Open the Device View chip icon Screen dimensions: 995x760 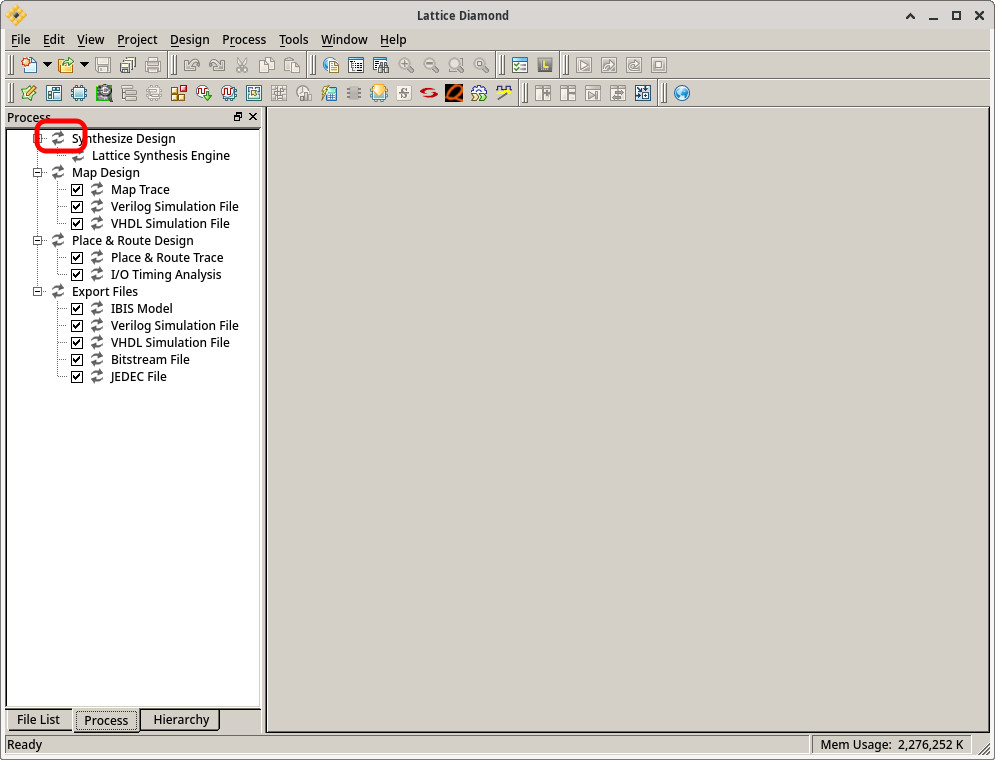tap(79, 93)
